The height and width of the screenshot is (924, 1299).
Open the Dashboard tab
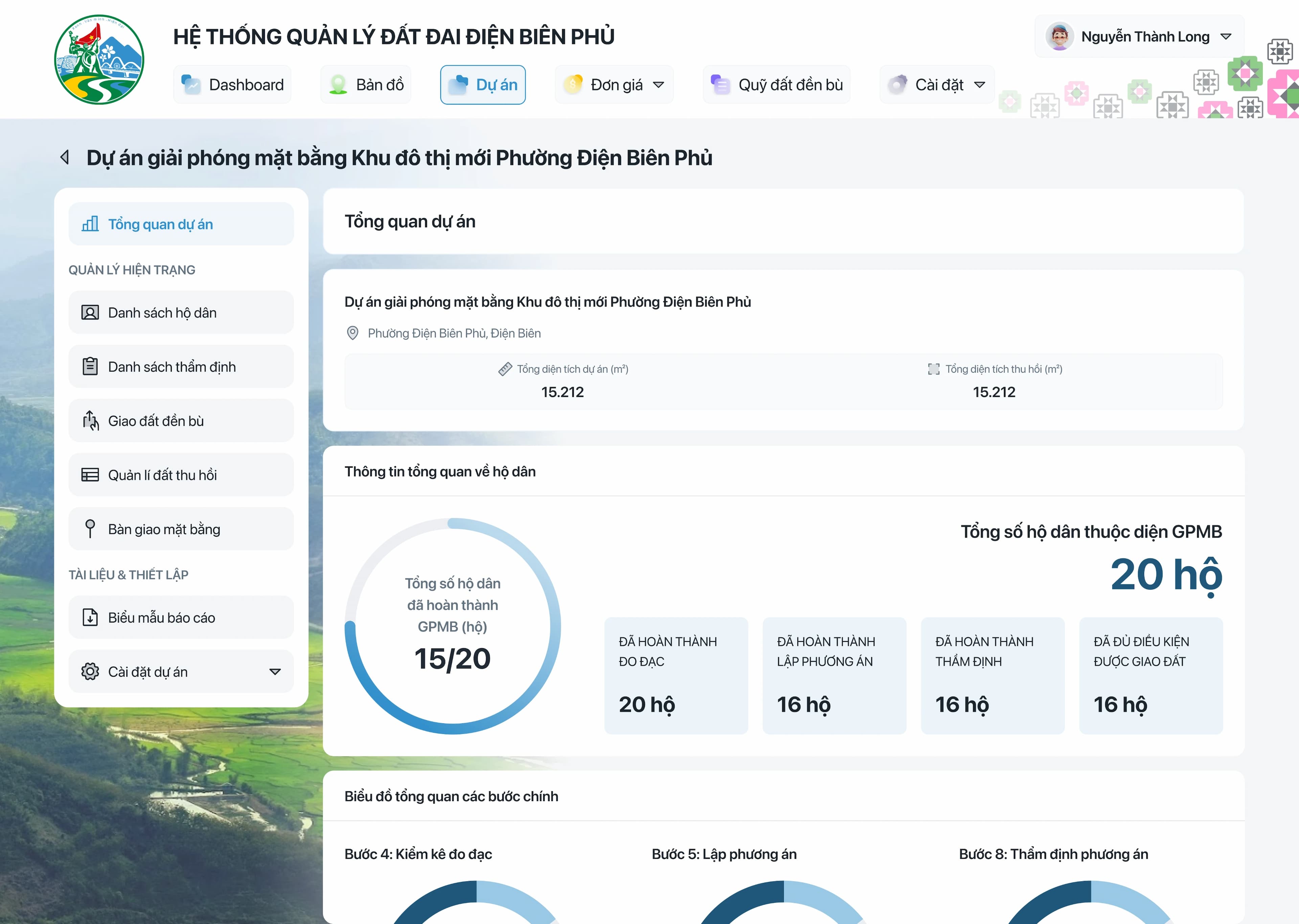point(232,85)
